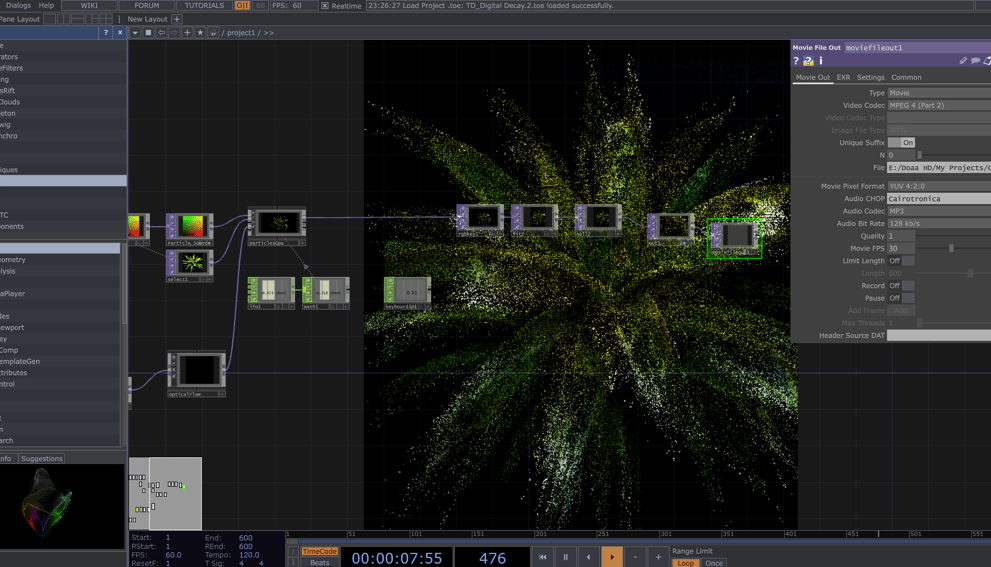The image size is (991, 567).
Task: Toggle the Pause parameter switch
Action: pyautogui.click(x=901, y=298)
